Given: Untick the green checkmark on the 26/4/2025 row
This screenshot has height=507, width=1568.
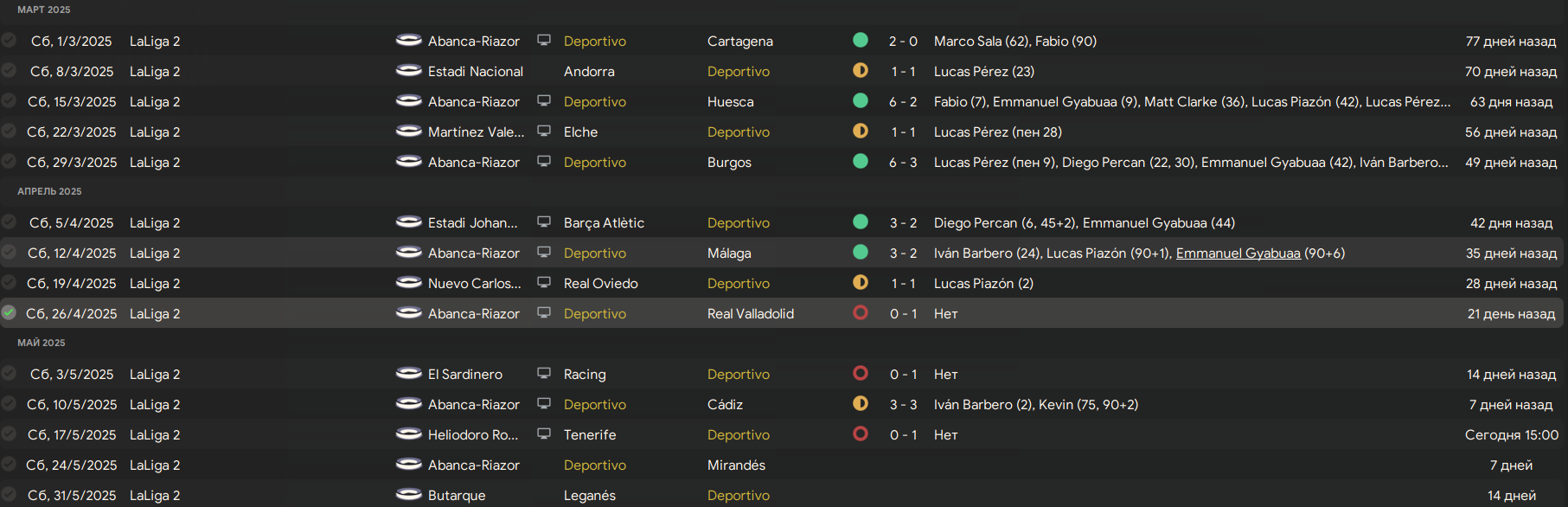Looking at the screenshot, I should click(9, 313).
